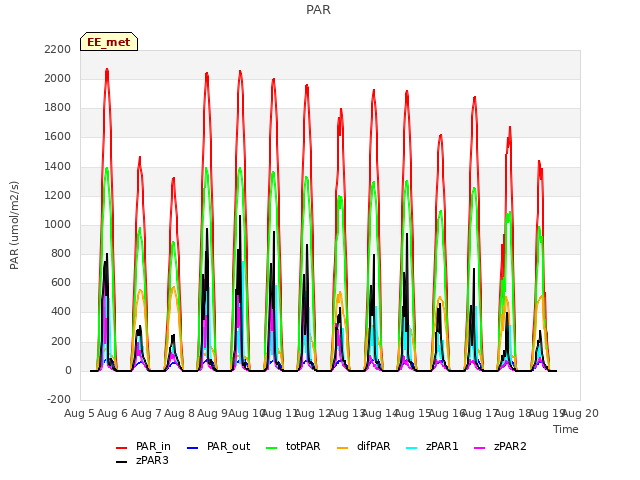Screen dimensions: 640x480
Task: Click the PAR chart title
Action: click(x=318, y=10)
